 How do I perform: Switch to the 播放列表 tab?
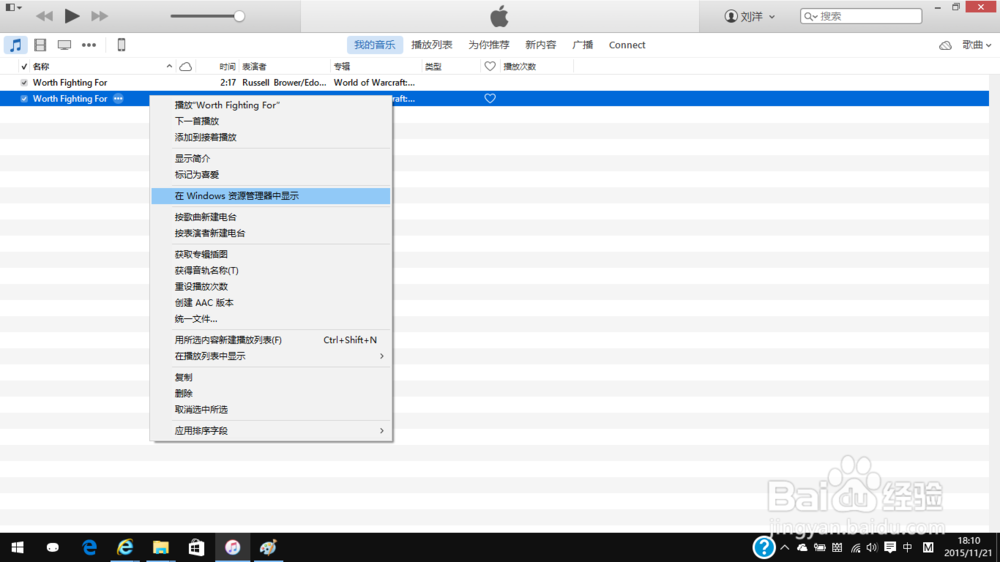432,45
